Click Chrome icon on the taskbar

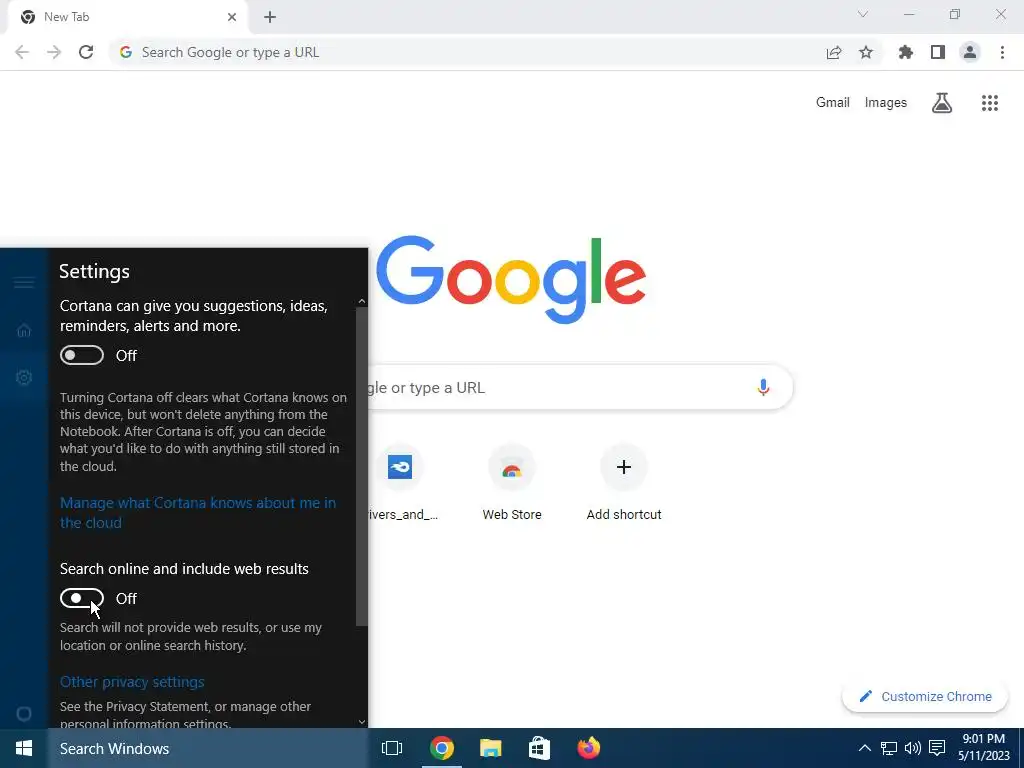click(x=441, y=748)
